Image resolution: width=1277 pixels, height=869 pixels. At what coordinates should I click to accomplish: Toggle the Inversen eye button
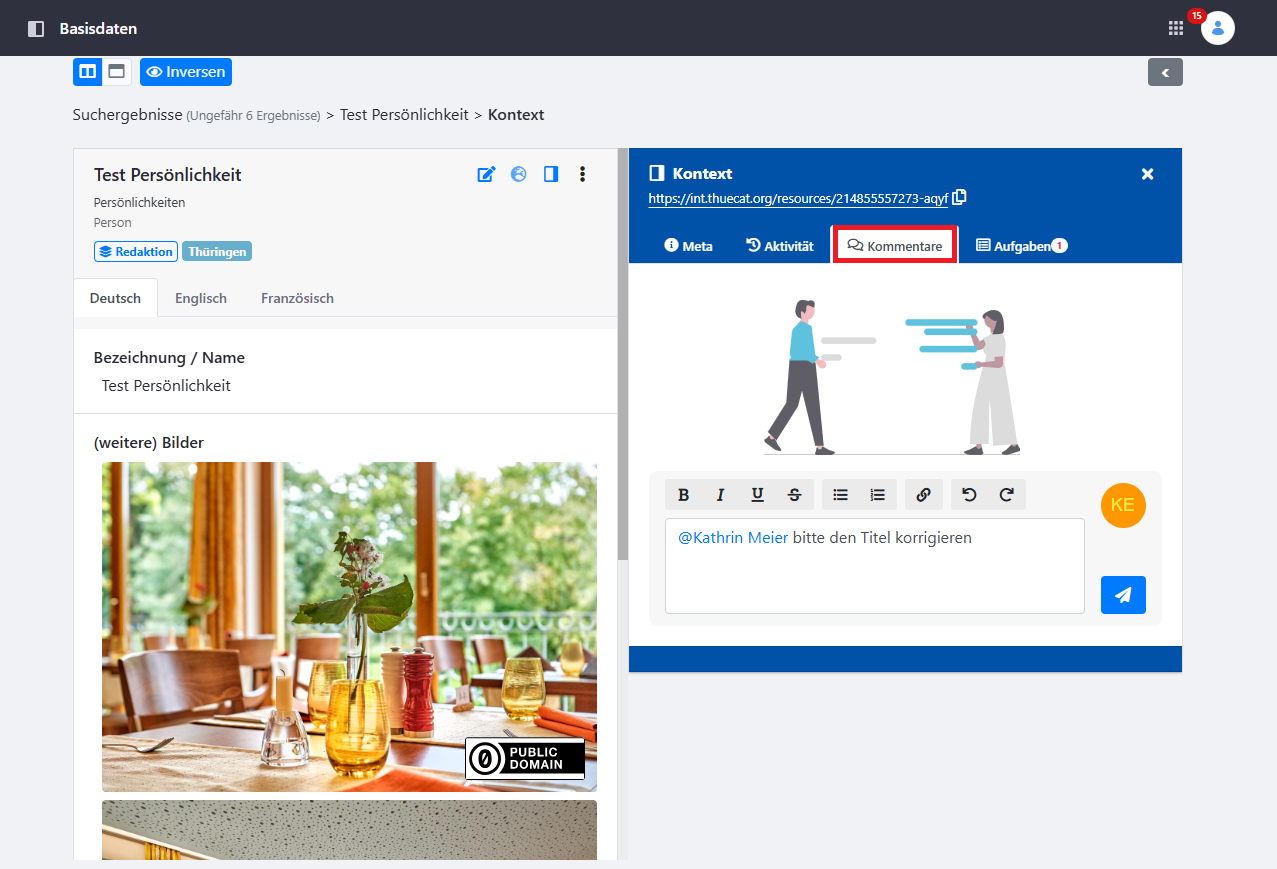tap(186, 72)
